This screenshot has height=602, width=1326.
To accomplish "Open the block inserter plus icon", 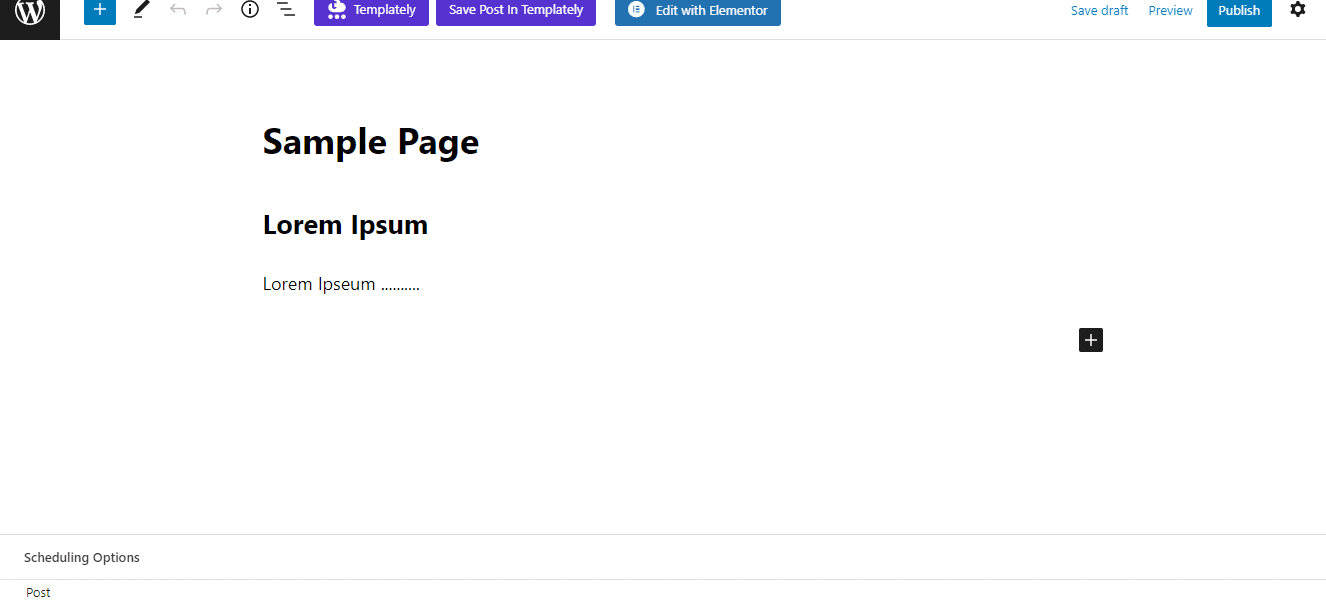I will click(x=99, y=10).
